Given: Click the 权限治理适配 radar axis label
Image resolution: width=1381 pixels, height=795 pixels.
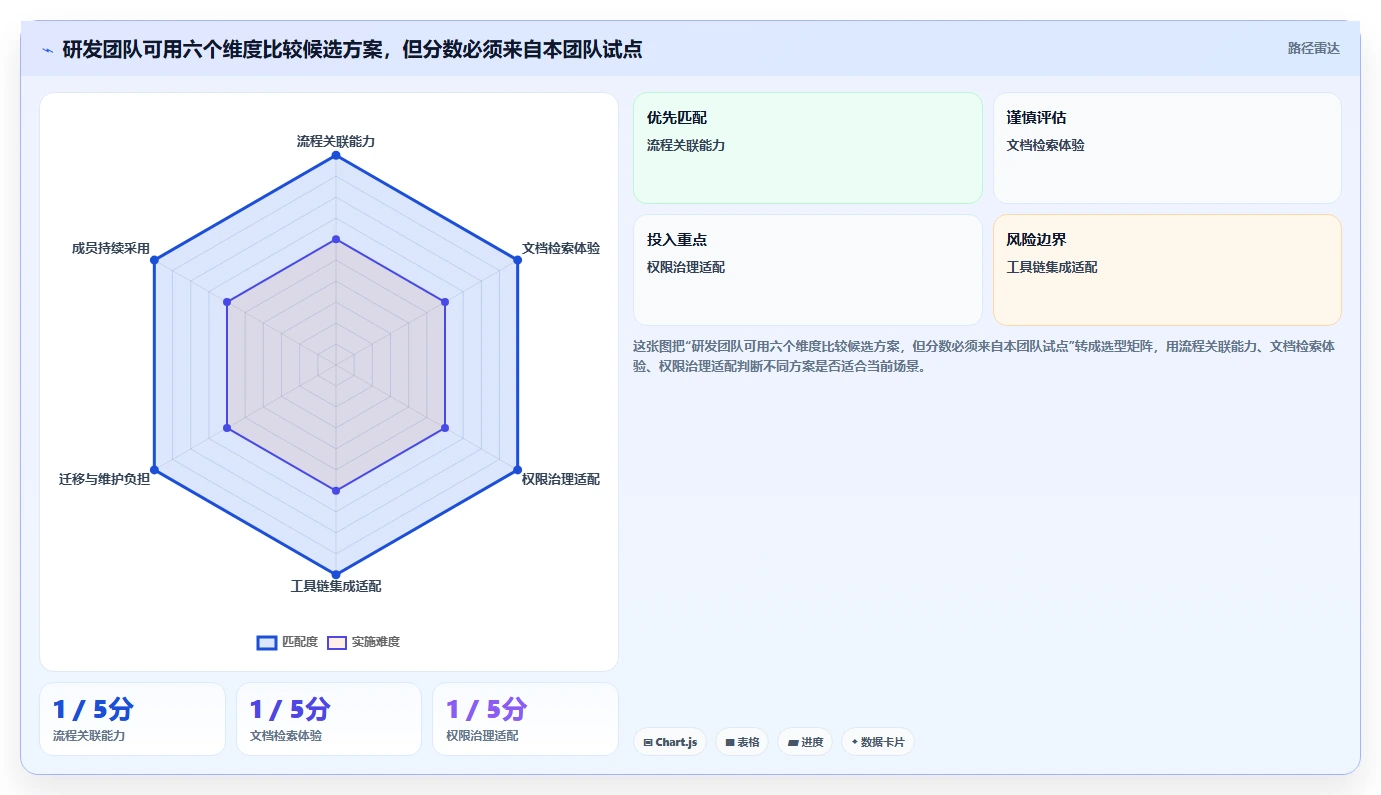Looking at the screenshot, I should [x=561, y=479].
